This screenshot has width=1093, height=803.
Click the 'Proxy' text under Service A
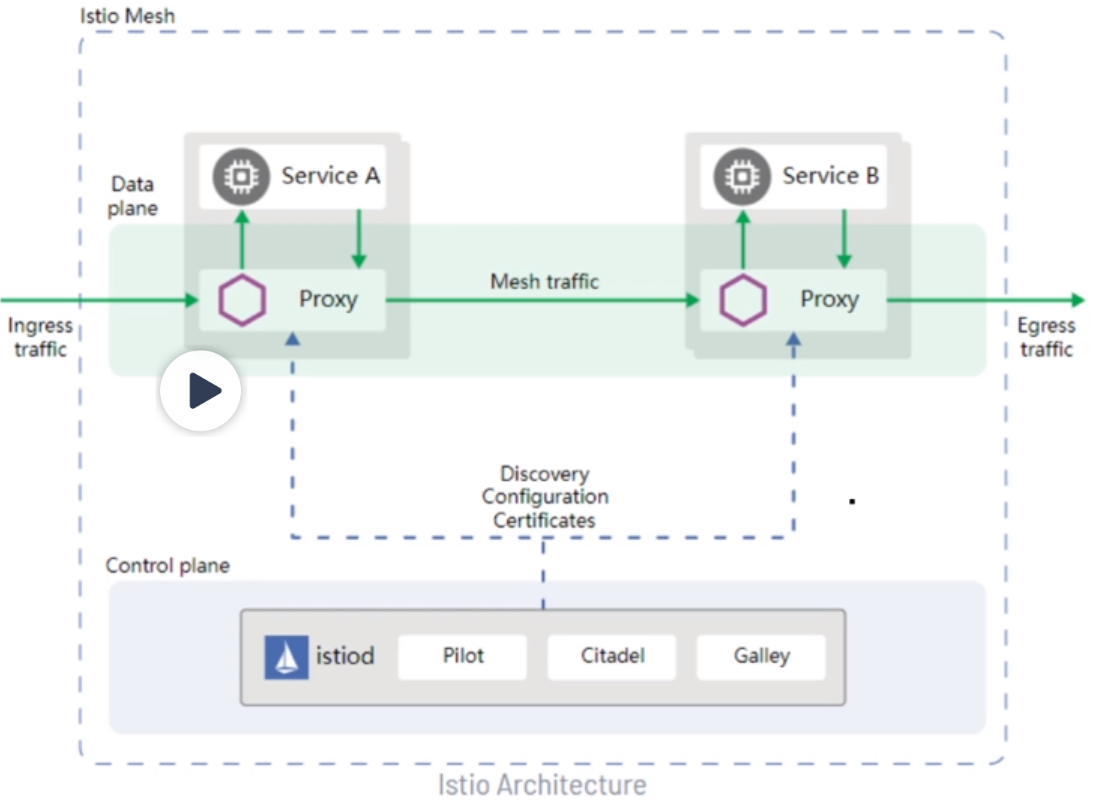(x=328, y=300)
